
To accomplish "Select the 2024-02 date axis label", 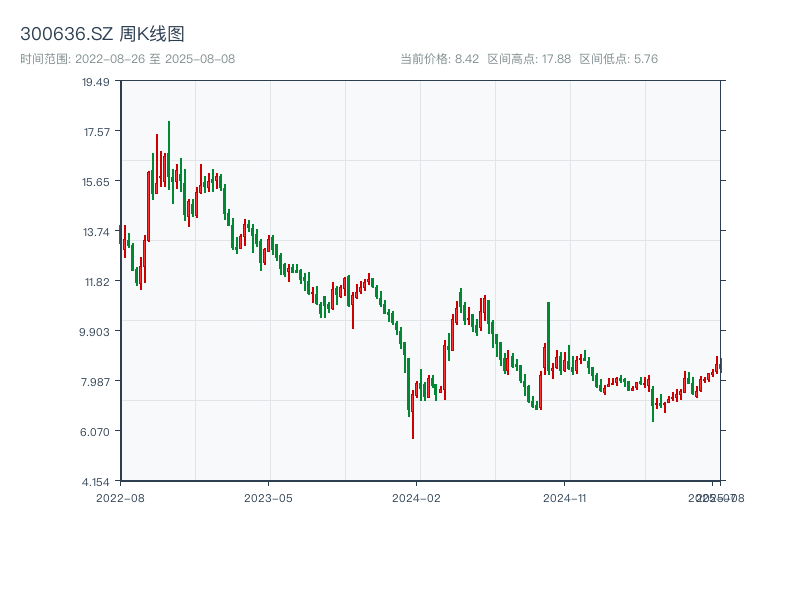I will pos(417,497).
